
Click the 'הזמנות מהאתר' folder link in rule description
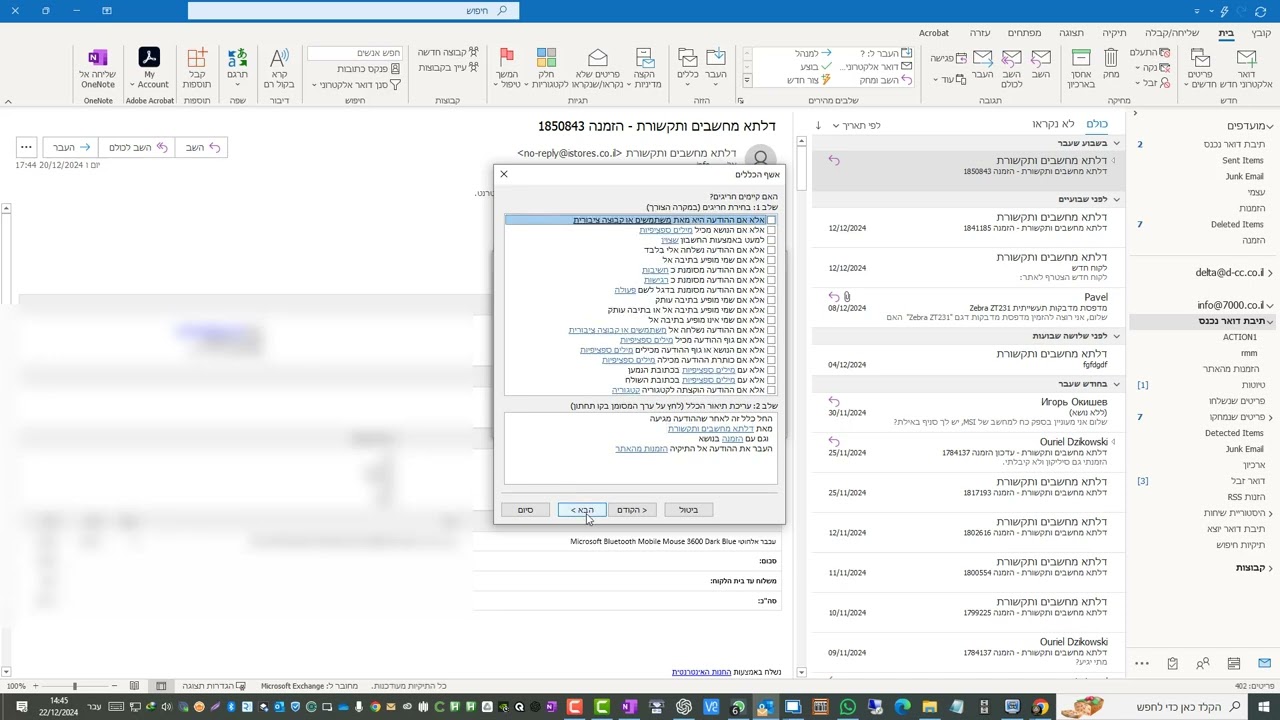click(x=641, y=449)
